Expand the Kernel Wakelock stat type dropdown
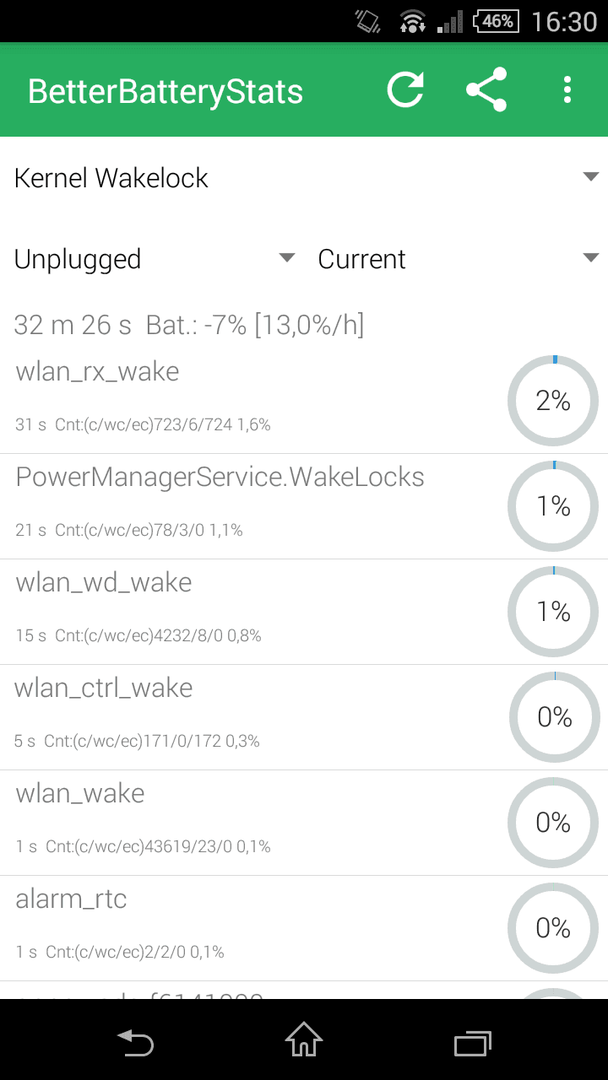The height and width of the screenshot is (1080, 608). [304, 178]
